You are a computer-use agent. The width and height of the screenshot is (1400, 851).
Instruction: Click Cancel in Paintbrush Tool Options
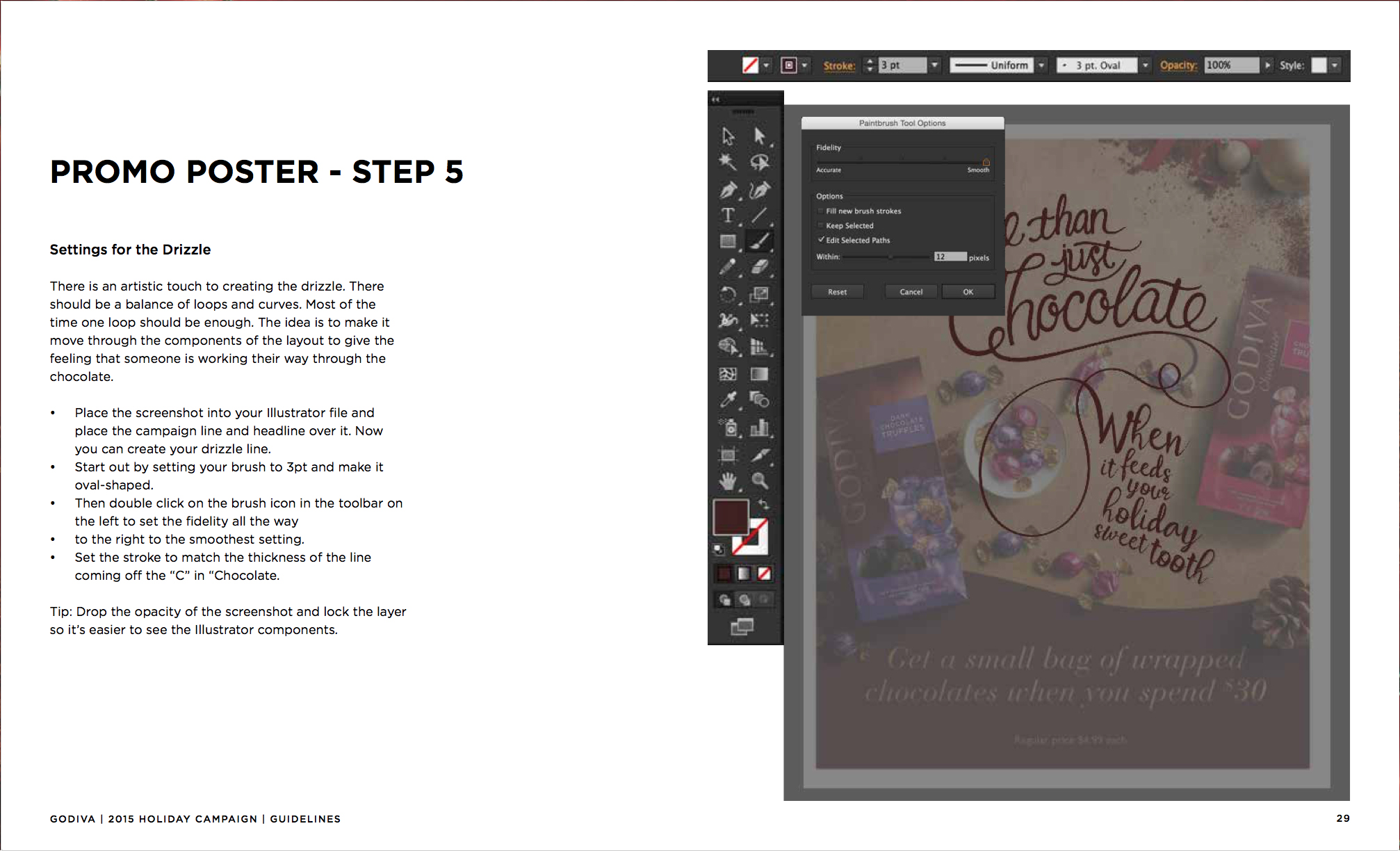911,292
